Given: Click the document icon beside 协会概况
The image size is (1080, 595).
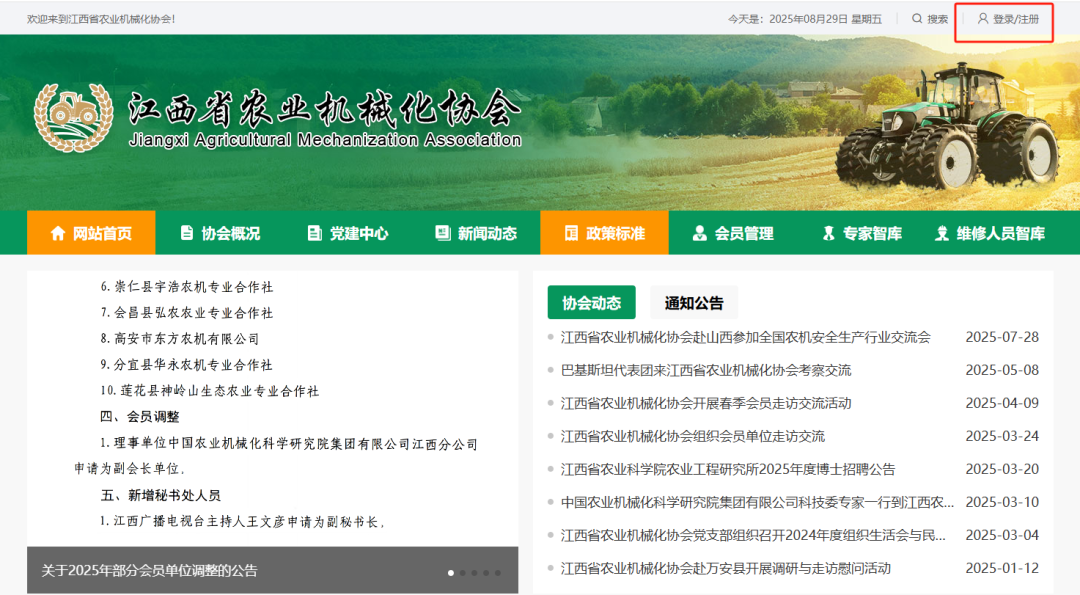Looking at the screenshot, I should (186, 233).
